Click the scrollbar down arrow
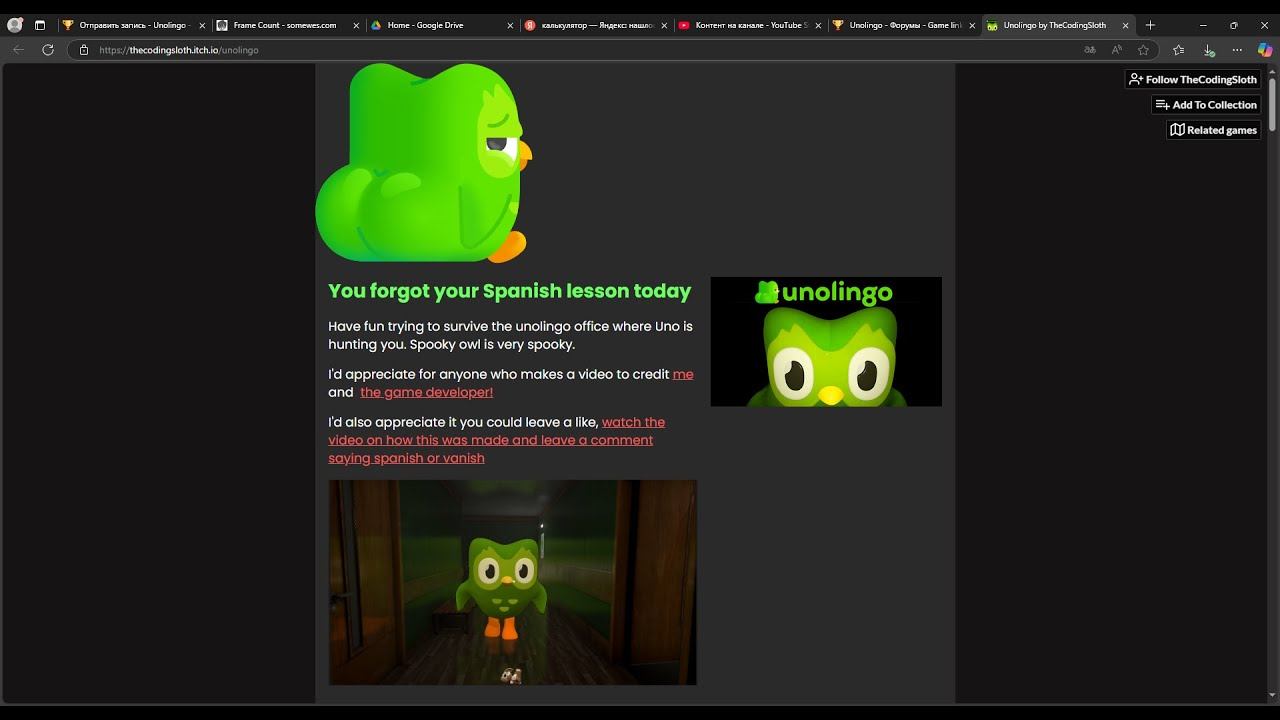This screenshot has height=720, width=1280. (x=1272, y=695)
